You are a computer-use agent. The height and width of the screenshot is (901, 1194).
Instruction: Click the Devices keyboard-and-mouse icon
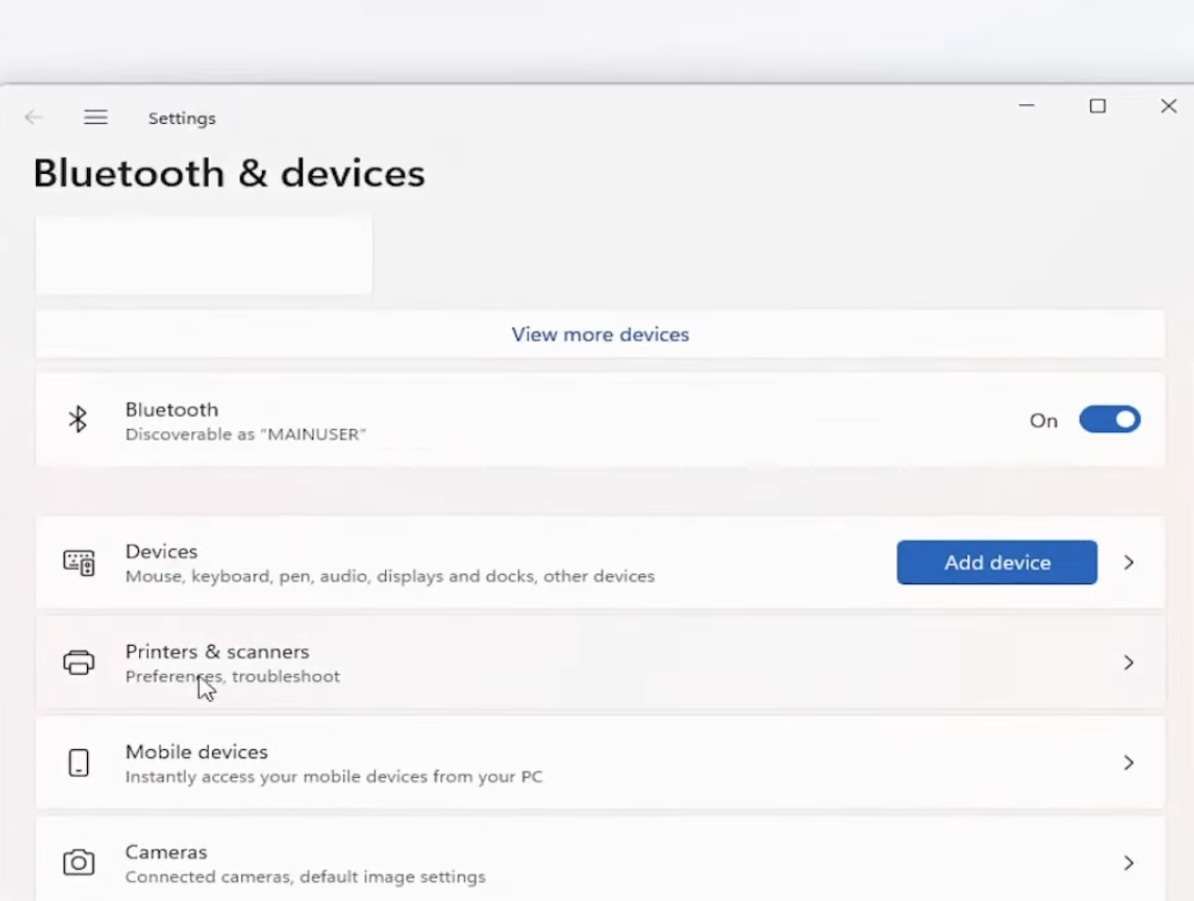[78, 563]
